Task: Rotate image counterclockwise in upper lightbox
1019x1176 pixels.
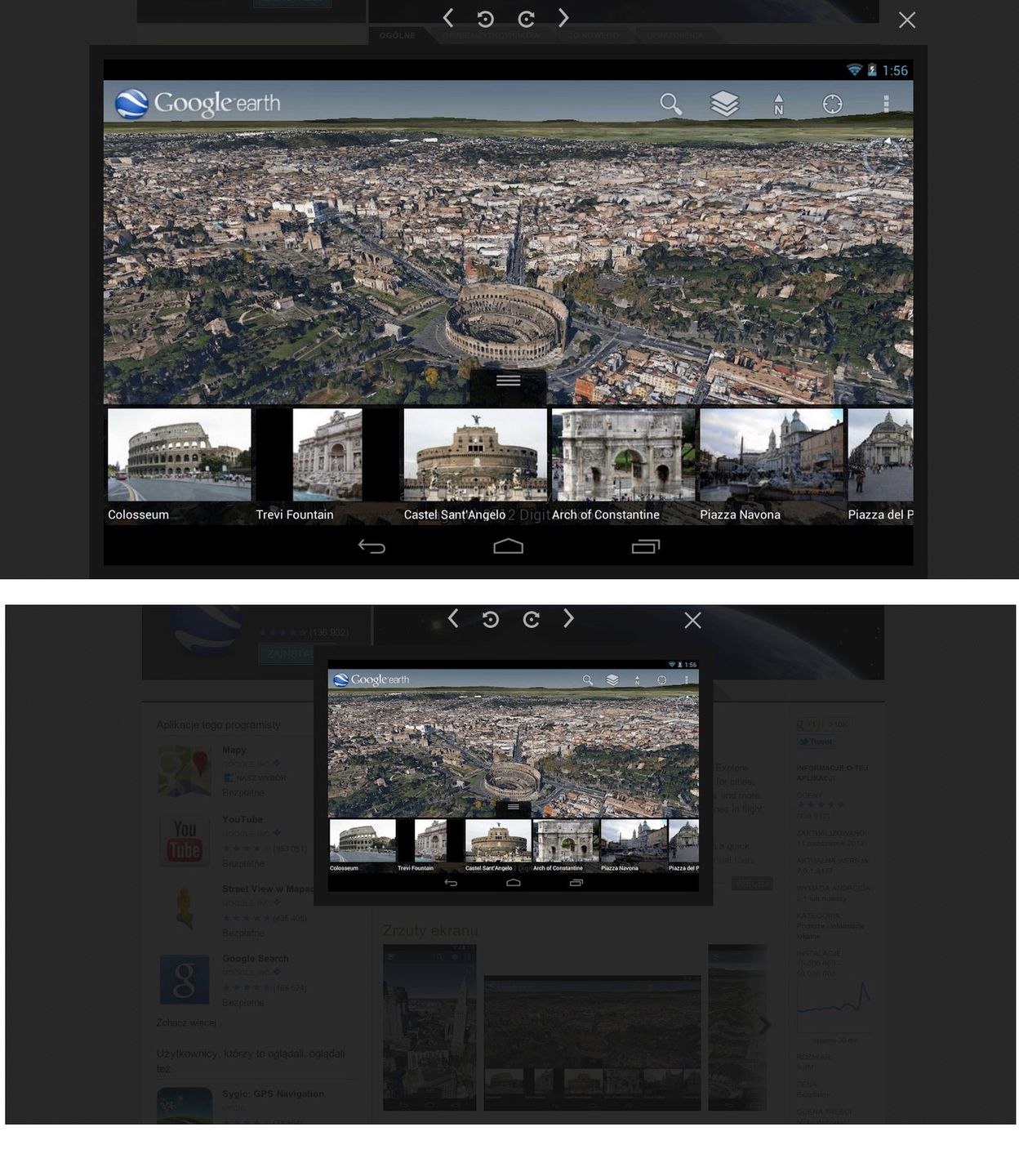Action: pos(485,19)
